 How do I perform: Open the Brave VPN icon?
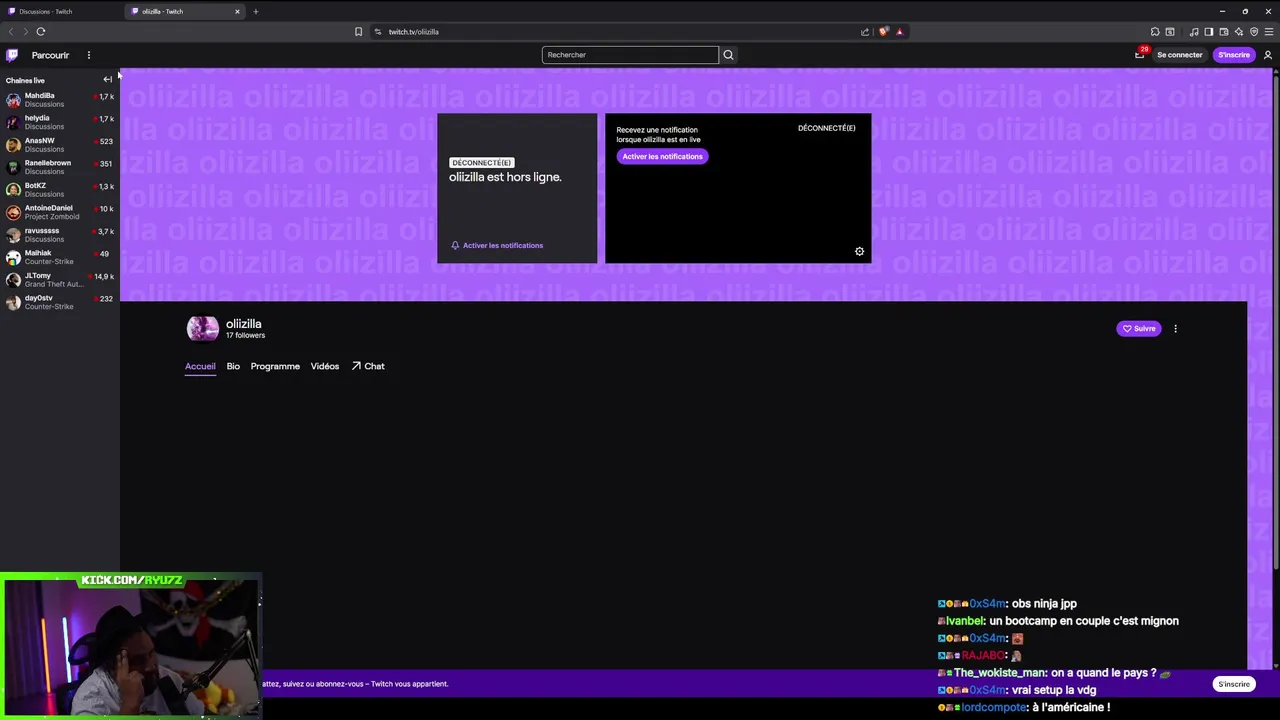[x=1254, y=31]
